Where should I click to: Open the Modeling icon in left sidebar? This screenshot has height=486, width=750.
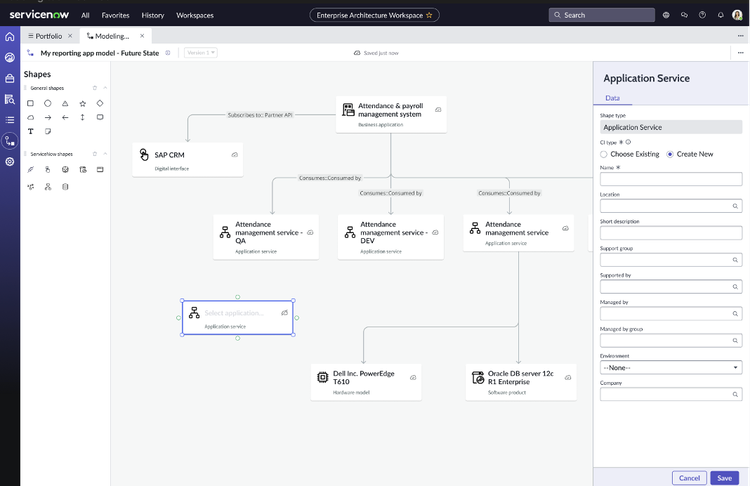[x=10, y=141]
